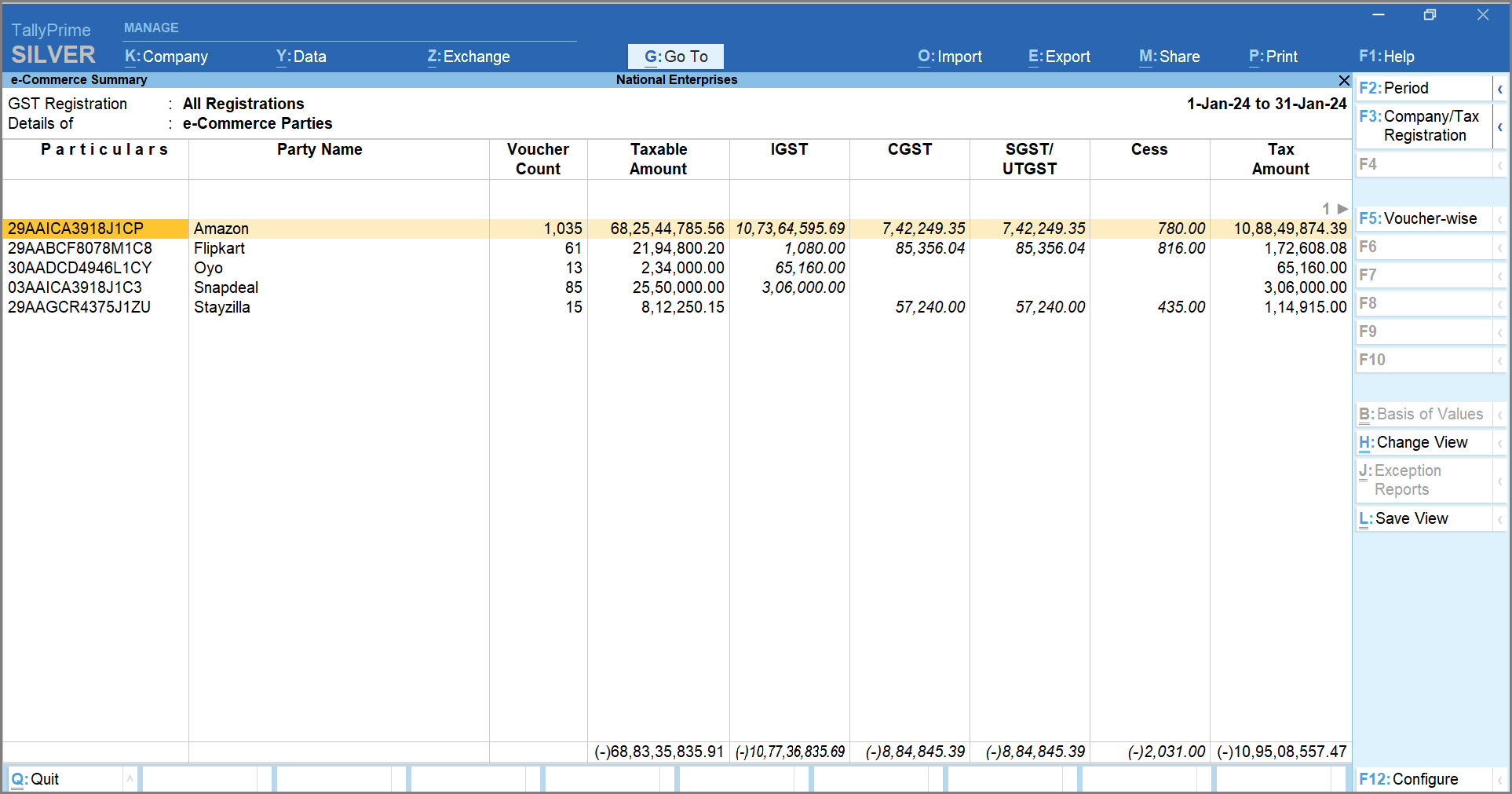This screenshot has width=1512, height=794.
Task: Click All Registrations value
Action: [243, 104]
